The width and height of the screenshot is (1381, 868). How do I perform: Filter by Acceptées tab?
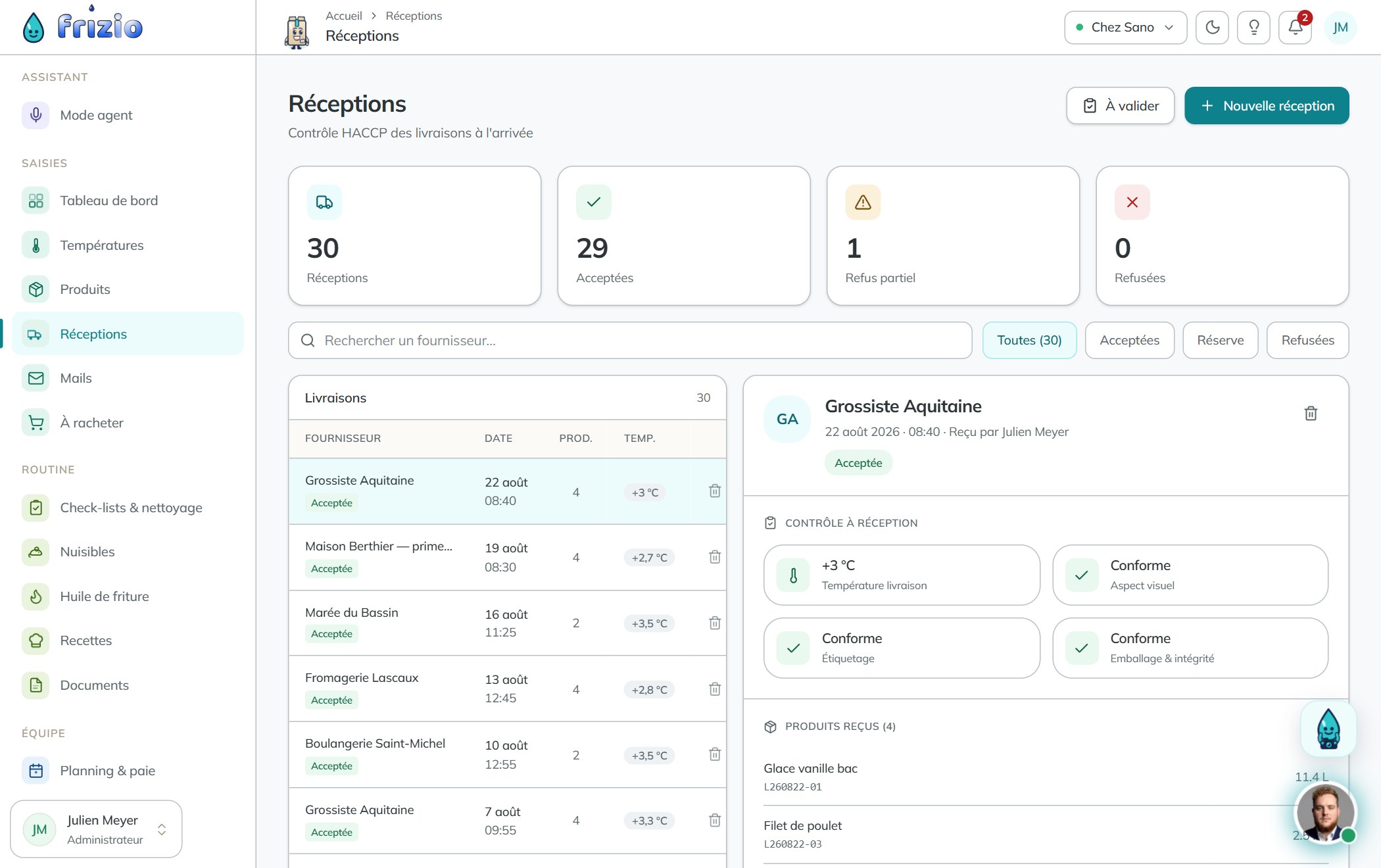coord(1129,340)
